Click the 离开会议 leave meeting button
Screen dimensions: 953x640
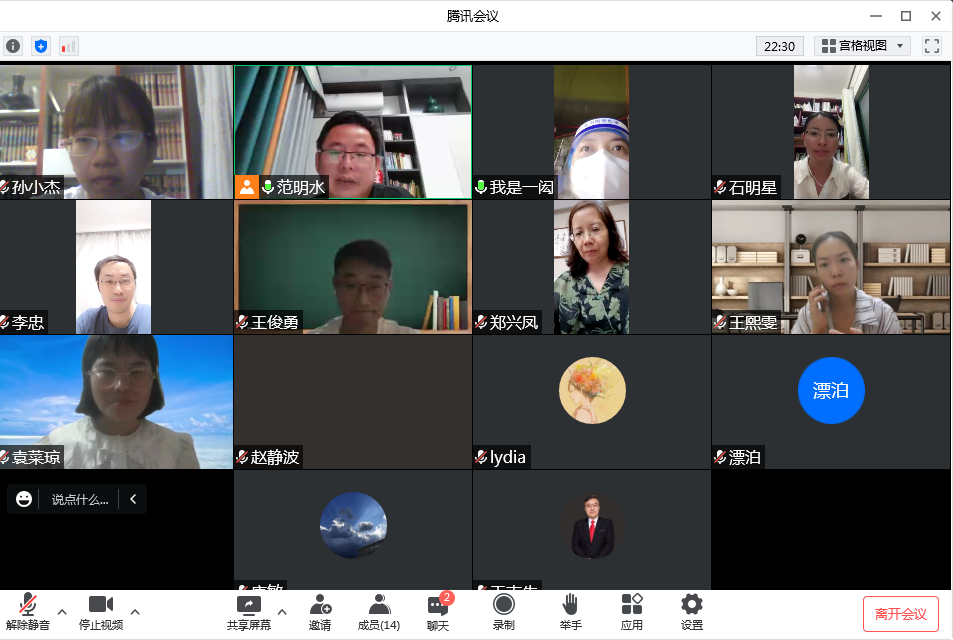[x=900, y=613]
